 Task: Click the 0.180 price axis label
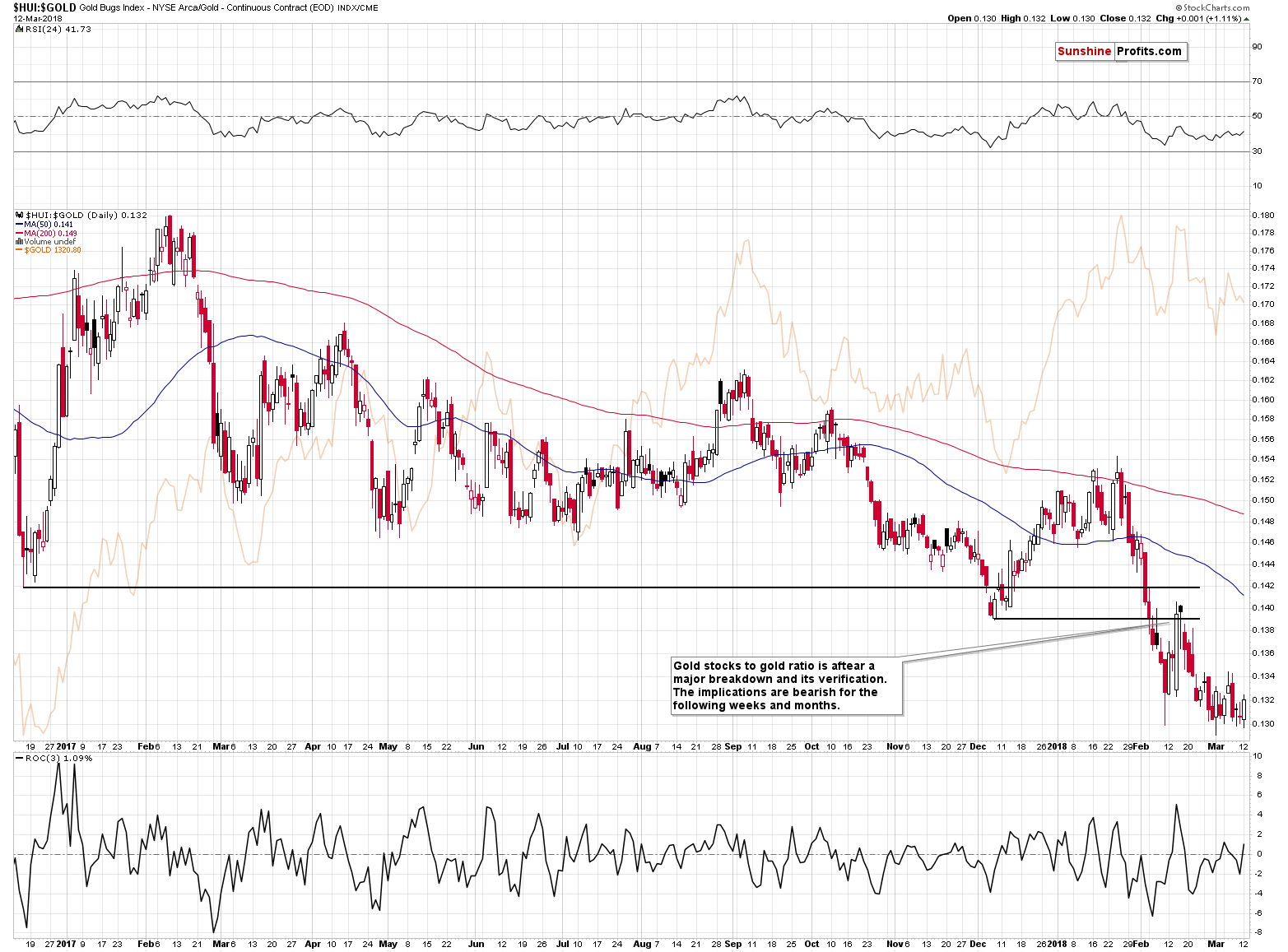[x=1263, y=216]
